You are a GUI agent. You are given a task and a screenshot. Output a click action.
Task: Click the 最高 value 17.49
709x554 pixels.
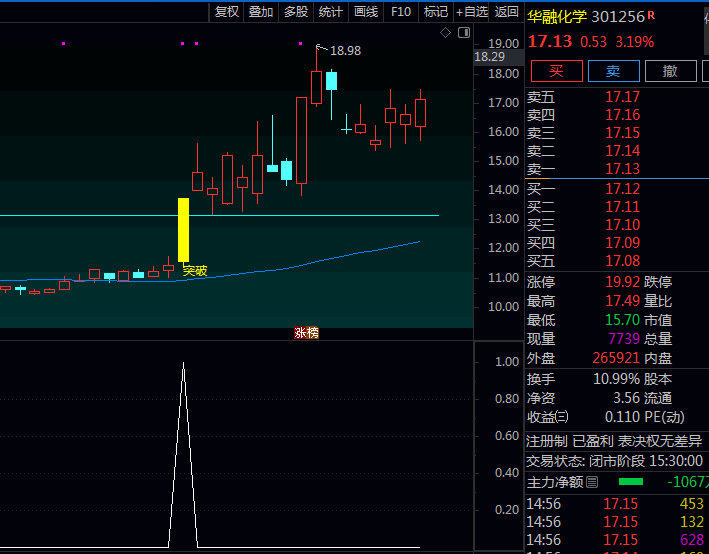point(623,301)
